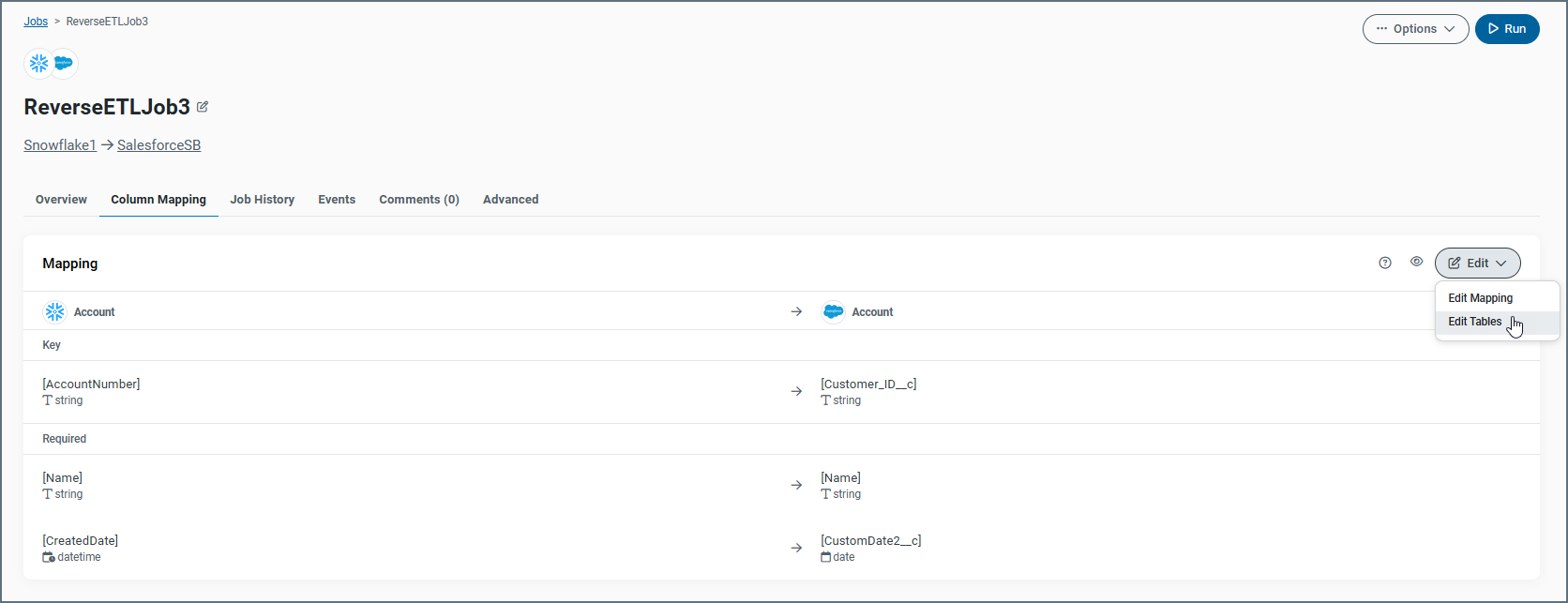
Task: Click the [Name] source column row
Action: 63,478
